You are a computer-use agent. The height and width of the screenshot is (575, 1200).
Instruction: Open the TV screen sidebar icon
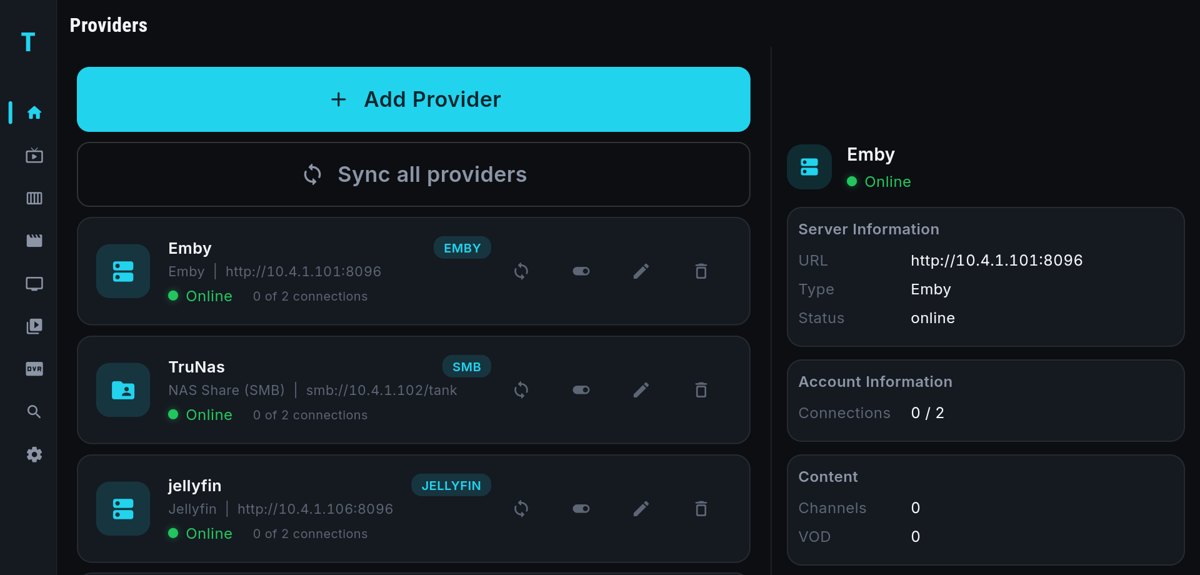click(x=34, y=284)
